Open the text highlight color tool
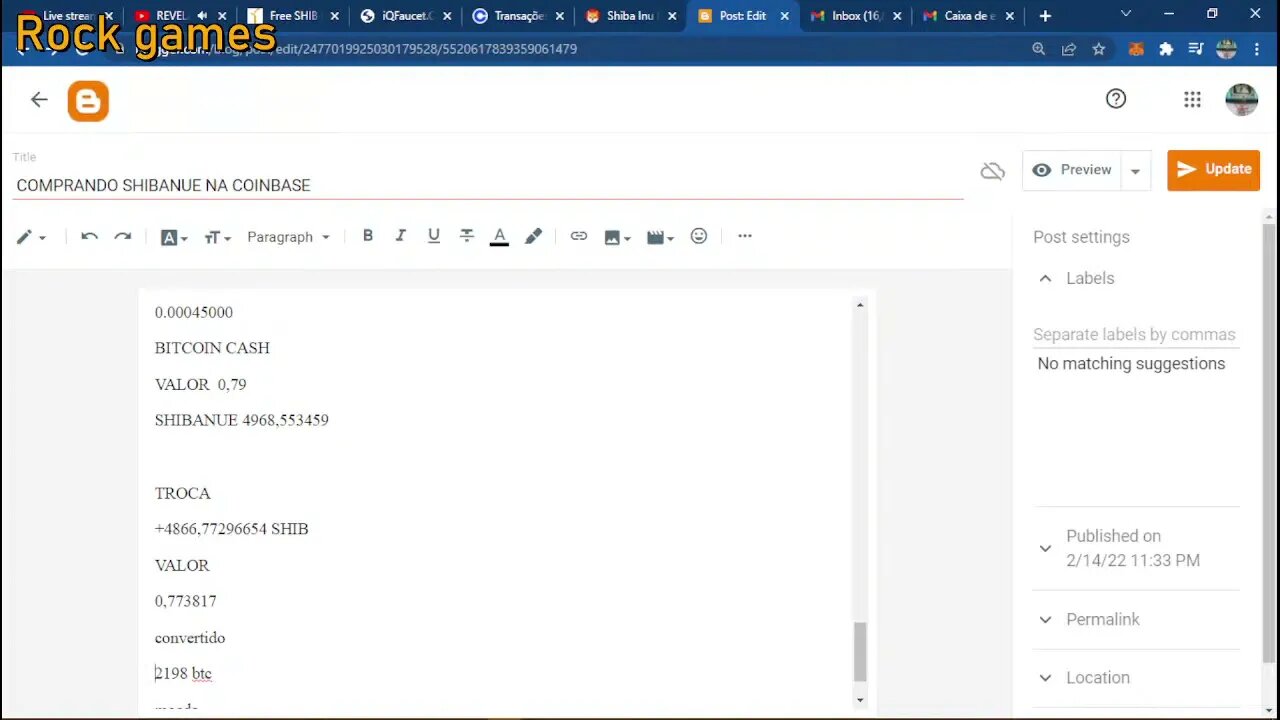Screen dimensions: 1280x720 click(x=533, y=236)
